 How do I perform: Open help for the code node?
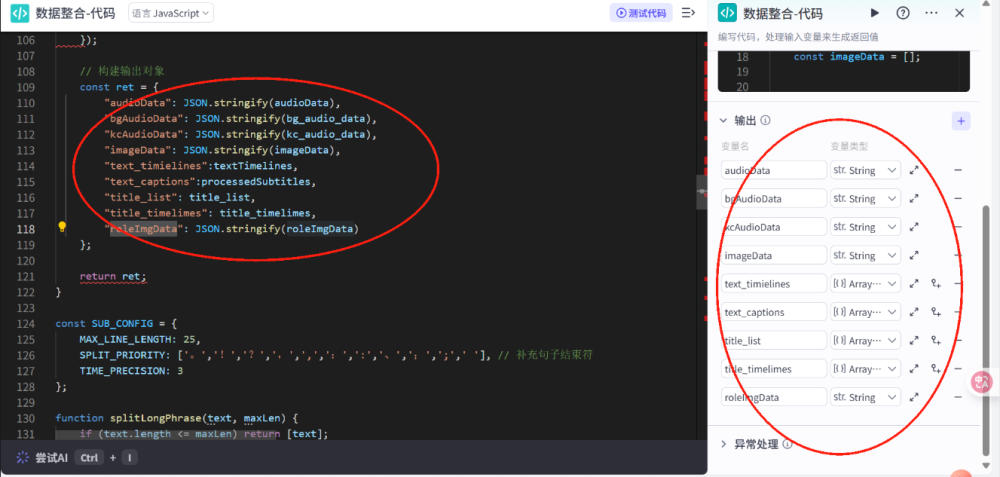tap(902, 13)
